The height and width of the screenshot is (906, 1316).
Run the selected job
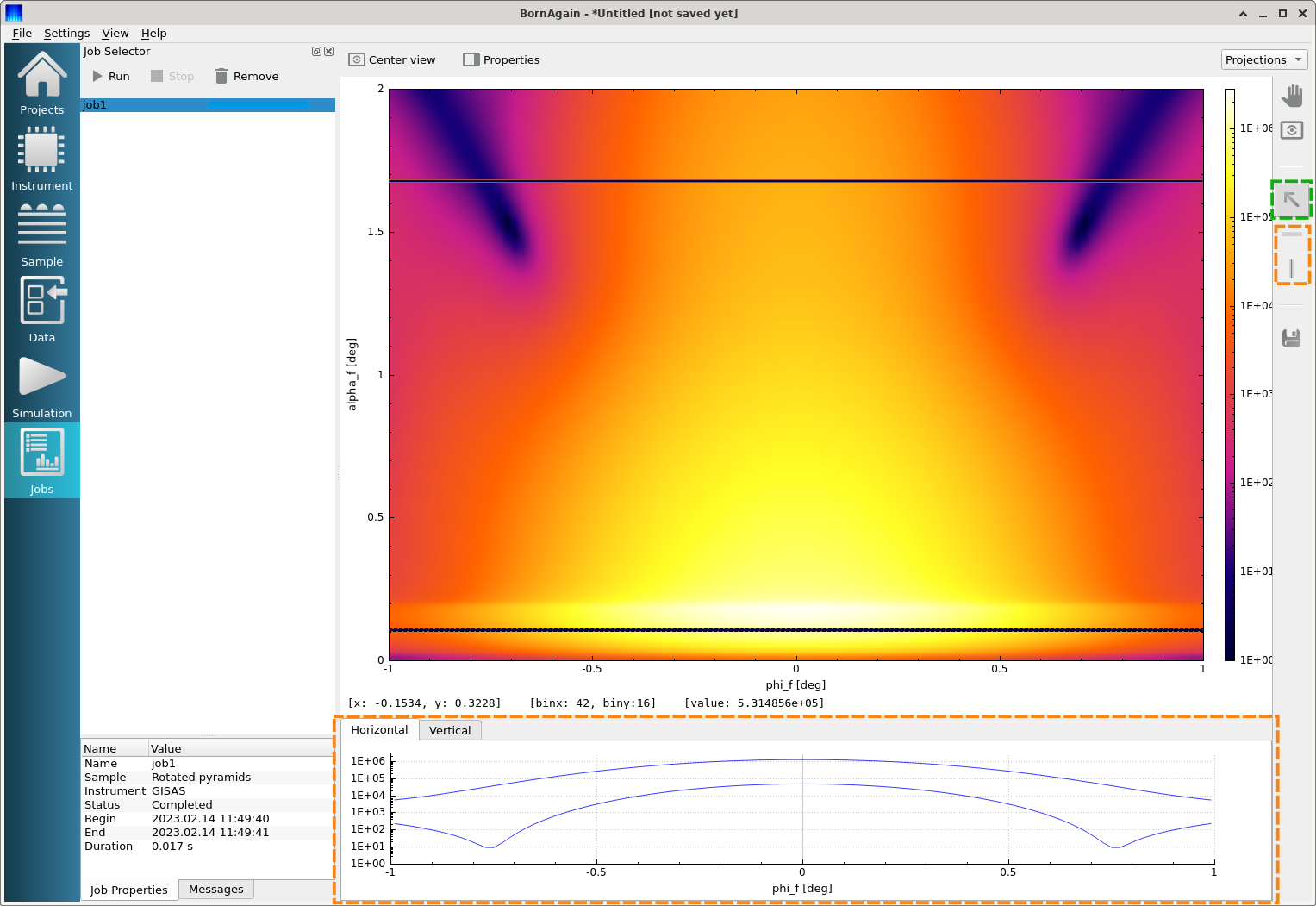click(x=111, y=76)
